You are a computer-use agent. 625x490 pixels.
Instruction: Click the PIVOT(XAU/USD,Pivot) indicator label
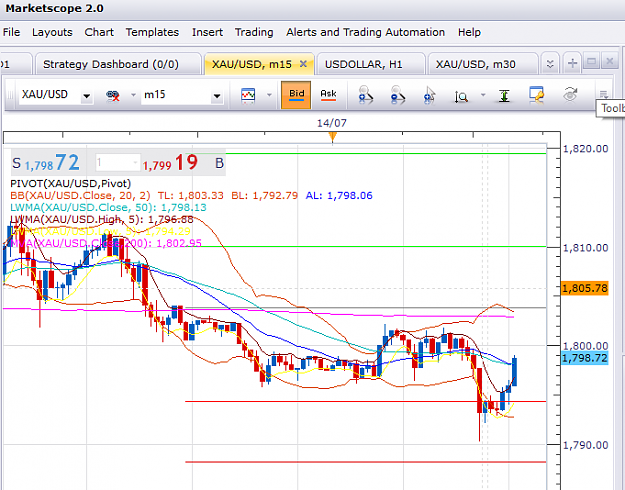click(x=71, y=183)
